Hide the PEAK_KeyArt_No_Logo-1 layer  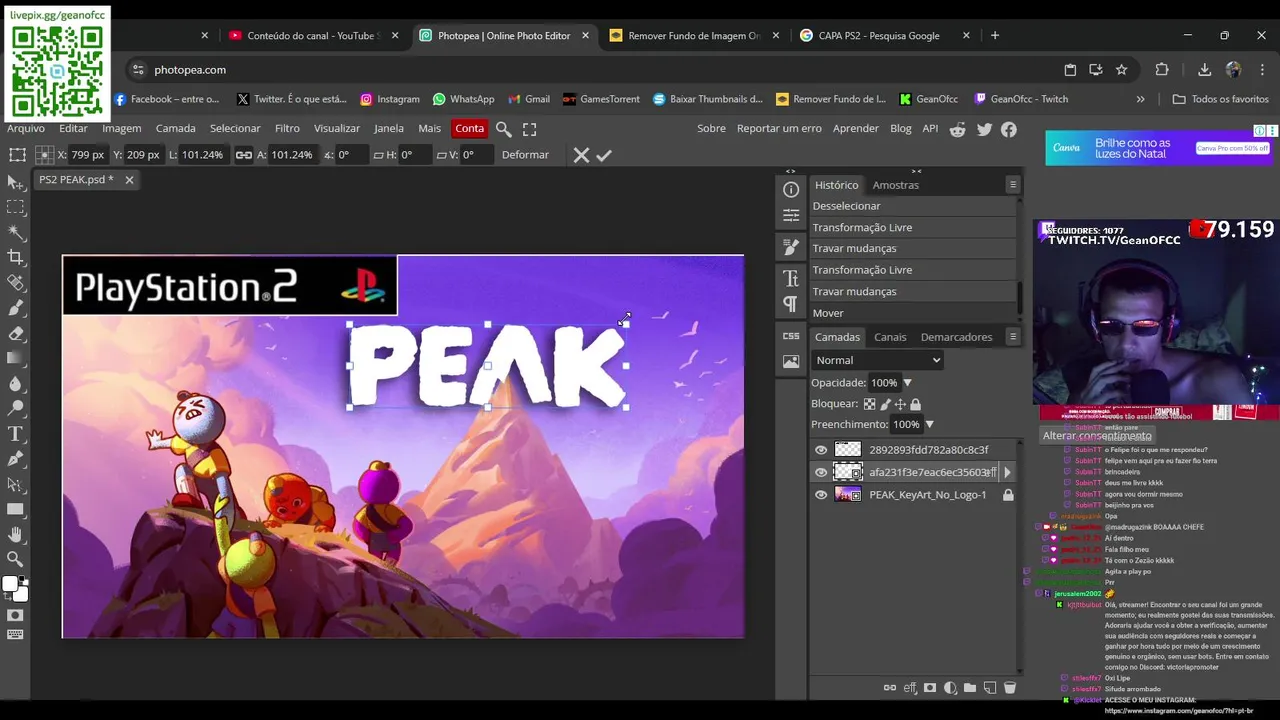pos(821,495)
